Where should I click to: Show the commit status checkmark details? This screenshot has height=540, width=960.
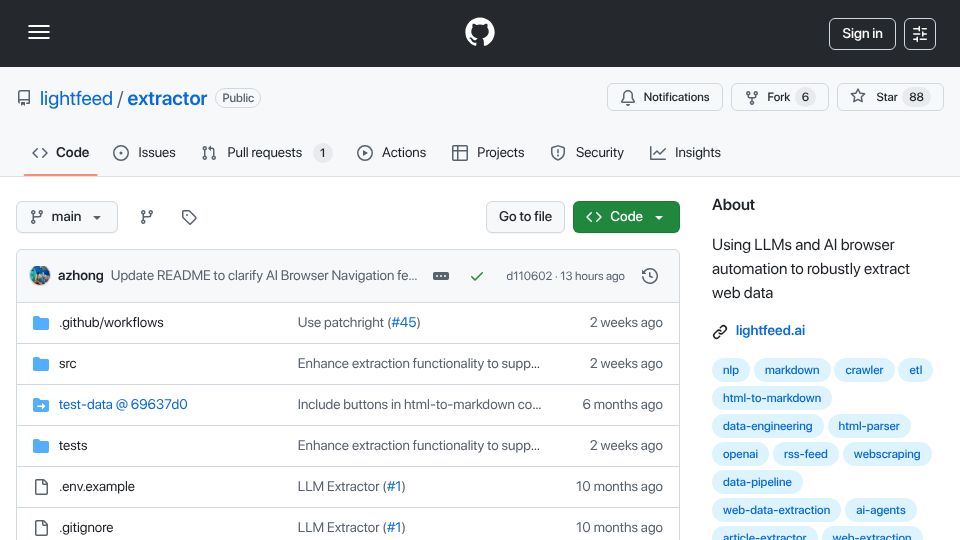(x=477, y=276)
